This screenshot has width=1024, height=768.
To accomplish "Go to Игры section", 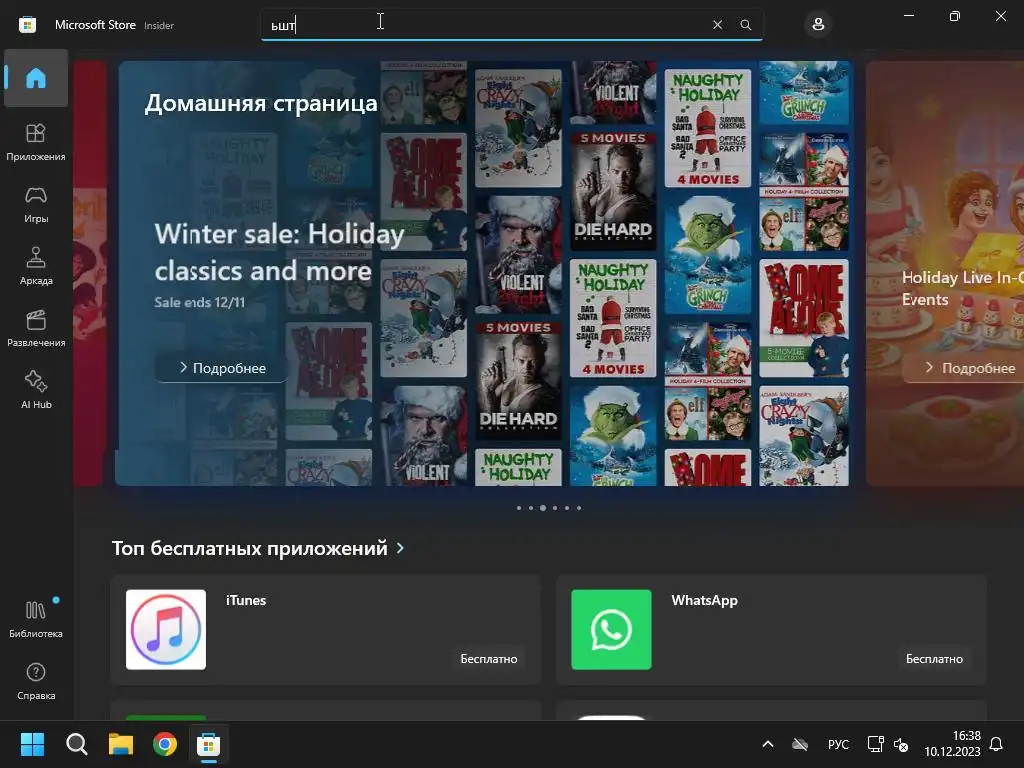I will (36, 204).
